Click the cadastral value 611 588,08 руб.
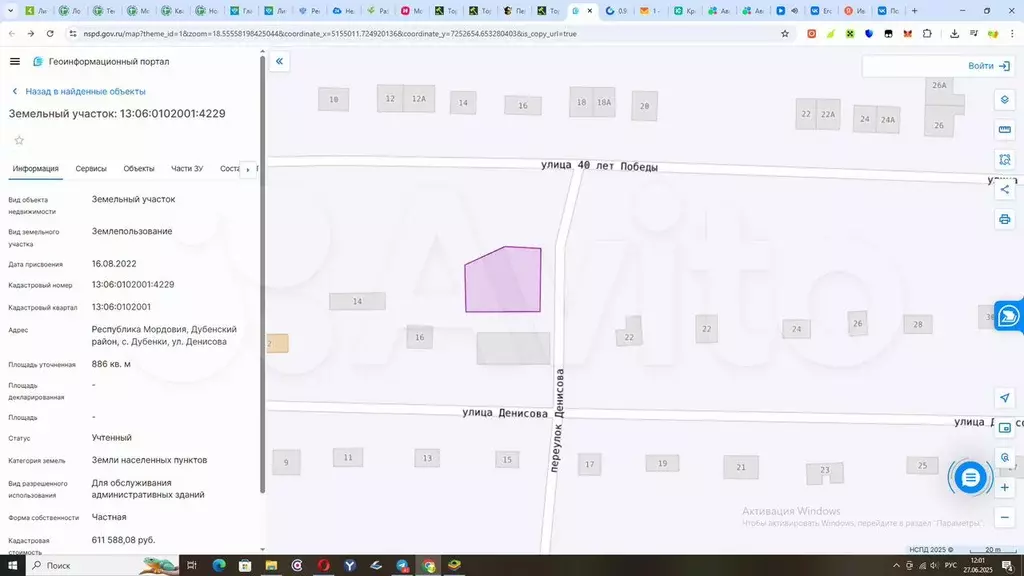The image size is (1024, 576). click(123, 540)
